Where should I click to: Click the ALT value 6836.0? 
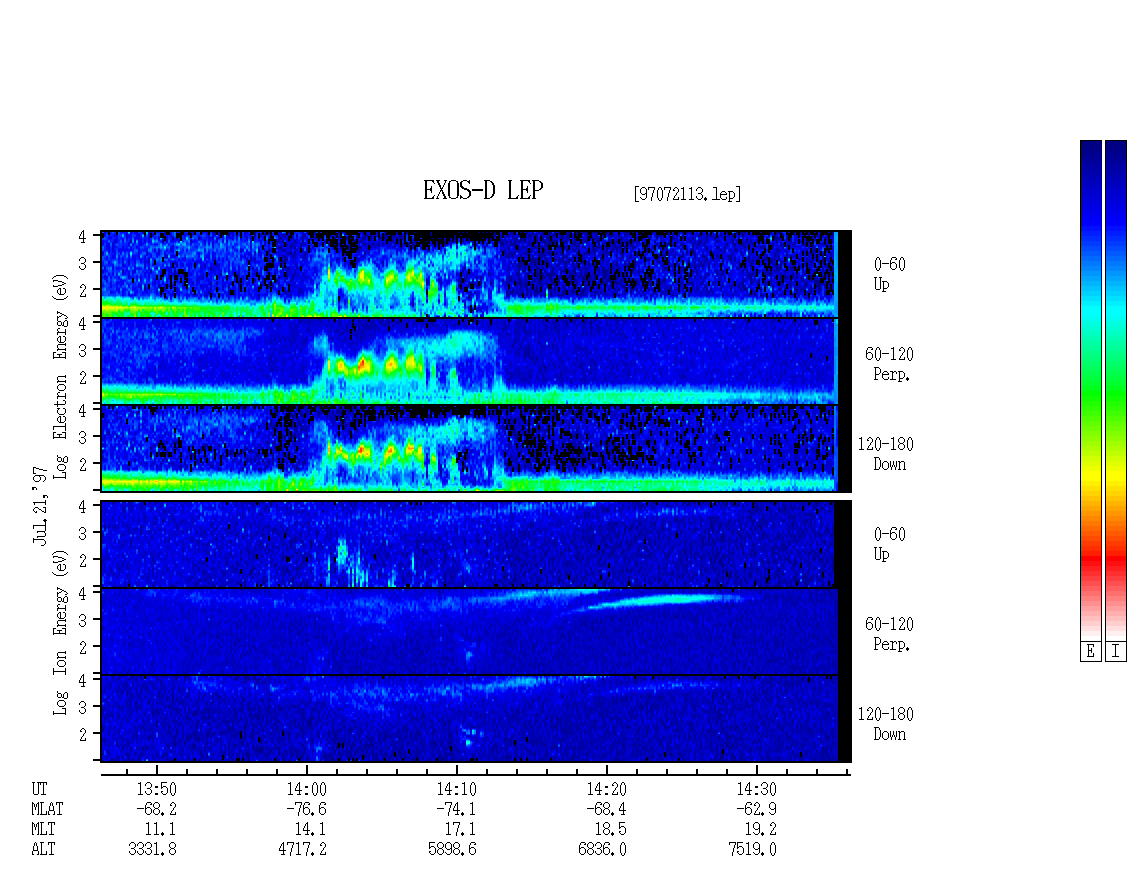pos(602,850)
